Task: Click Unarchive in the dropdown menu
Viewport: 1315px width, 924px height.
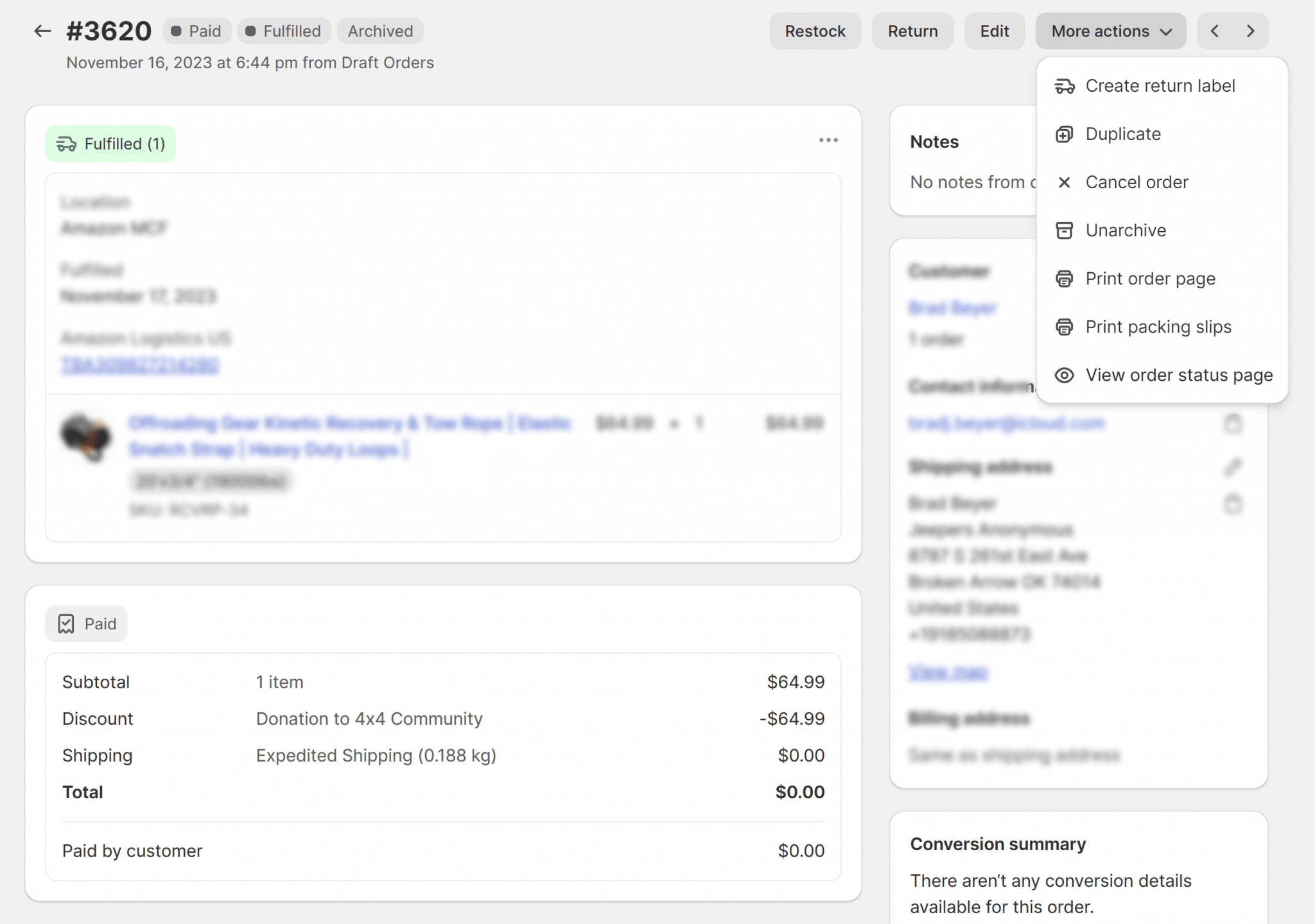Action: pos(1126,231)
